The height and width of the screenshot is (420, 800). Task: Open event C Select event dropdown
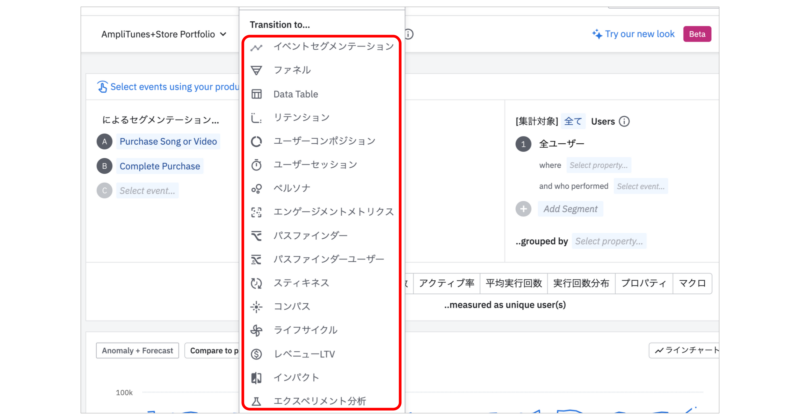click(147, 191)
